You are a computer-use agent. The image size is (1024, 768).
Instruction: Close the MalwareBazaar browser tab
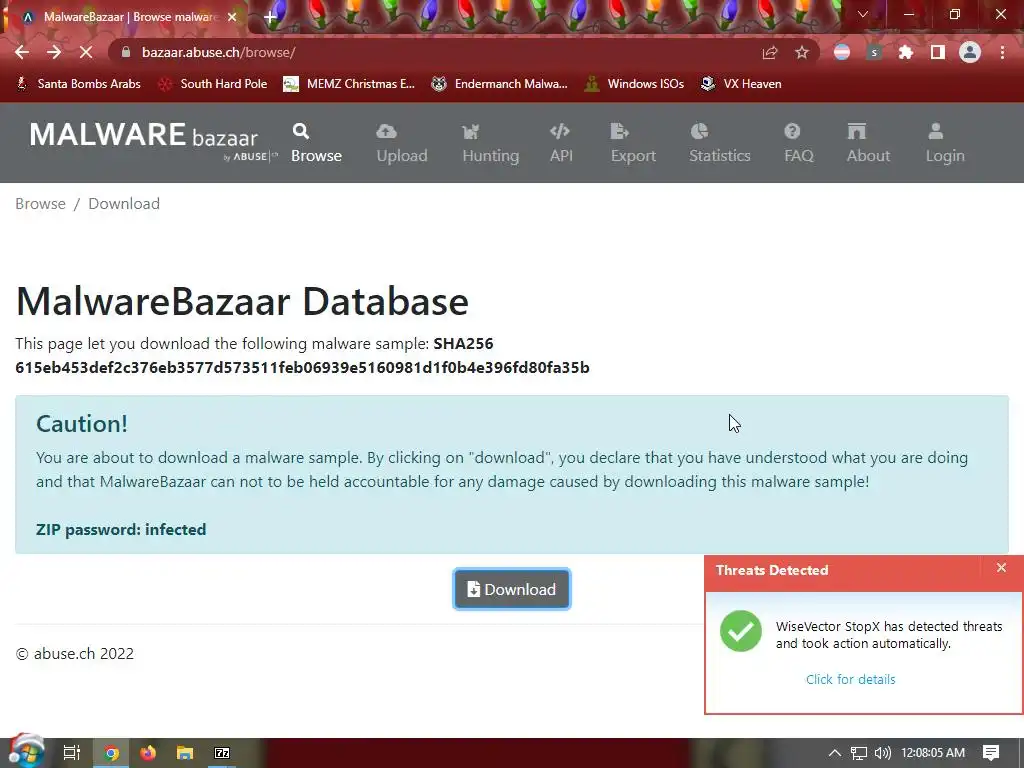coord(232,17)
